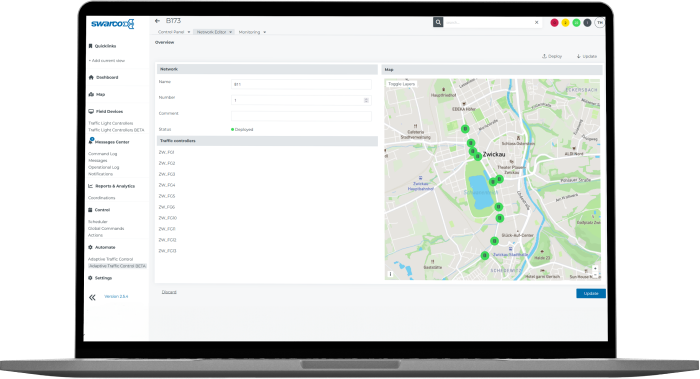
Task: Click green marker near Glück-Auf-Center label
Action: tap(495, 241)
